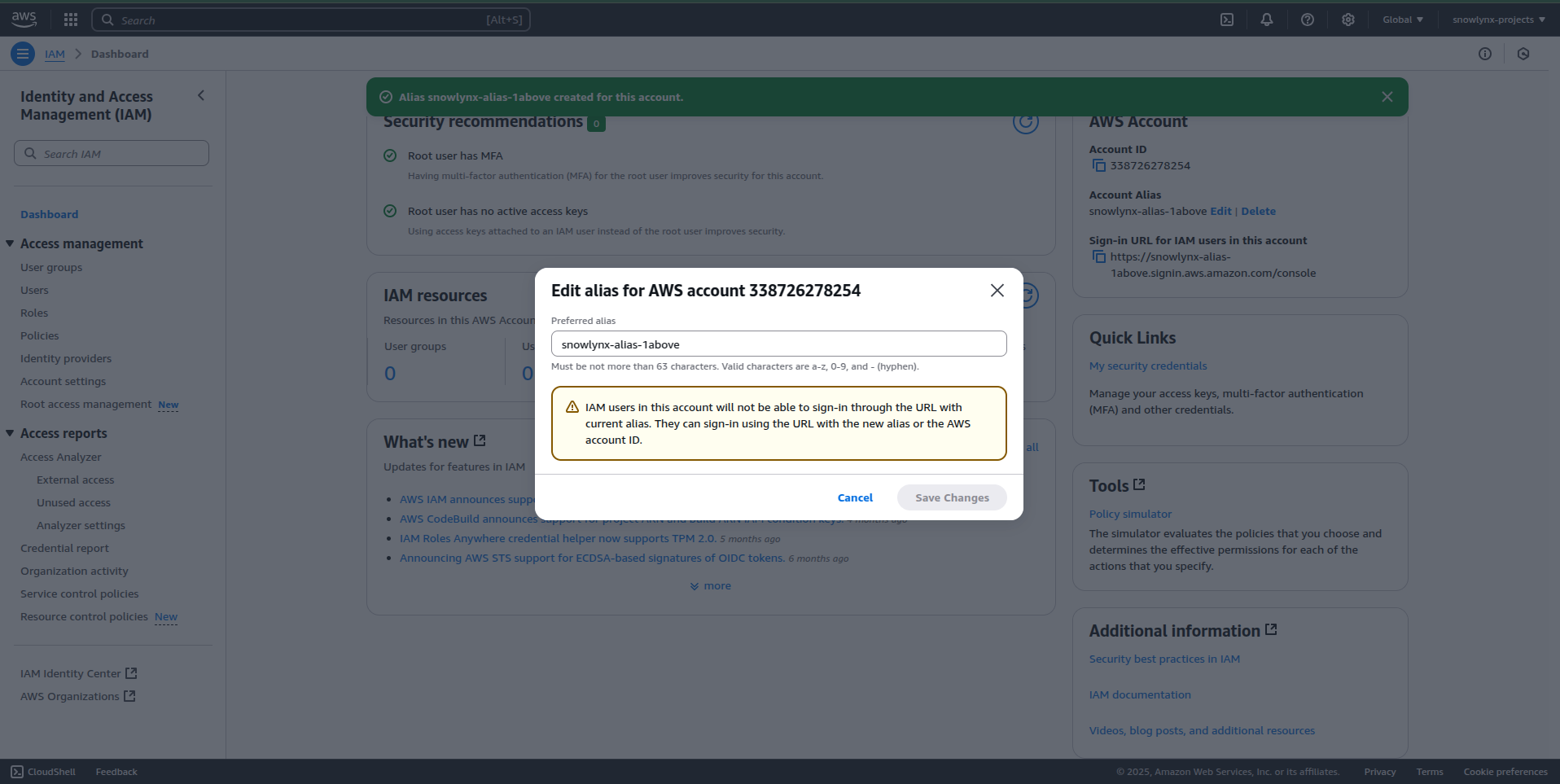This screenshot has height=784, width=1560.
Task: Open the AWS services grid menu
Action: click(71, 20)
